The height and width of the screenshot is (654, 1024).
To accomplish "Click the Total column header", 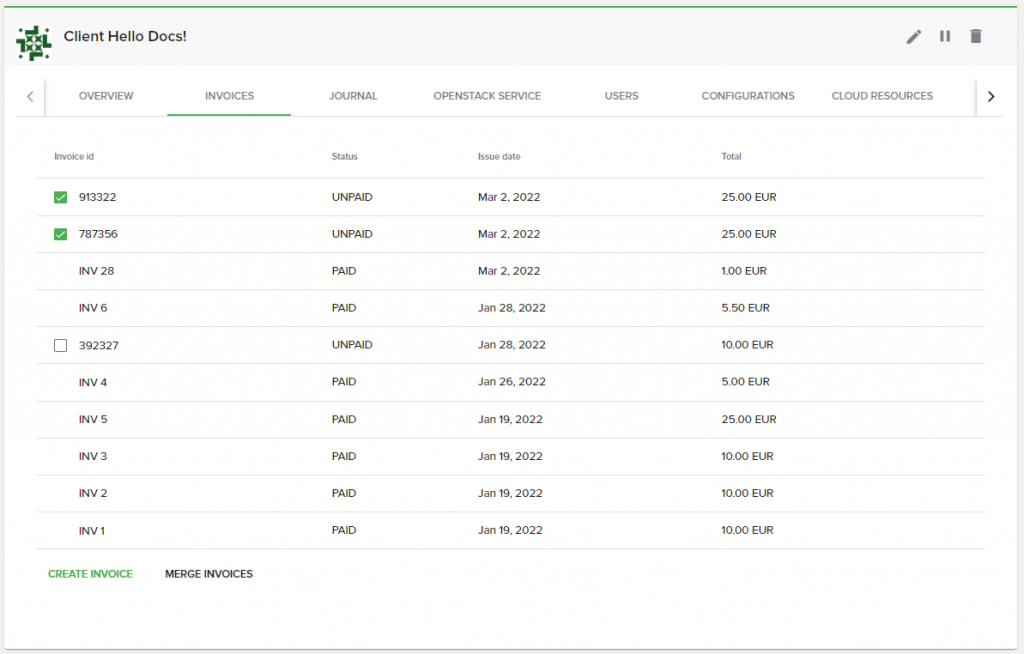I will click(731, 157).
